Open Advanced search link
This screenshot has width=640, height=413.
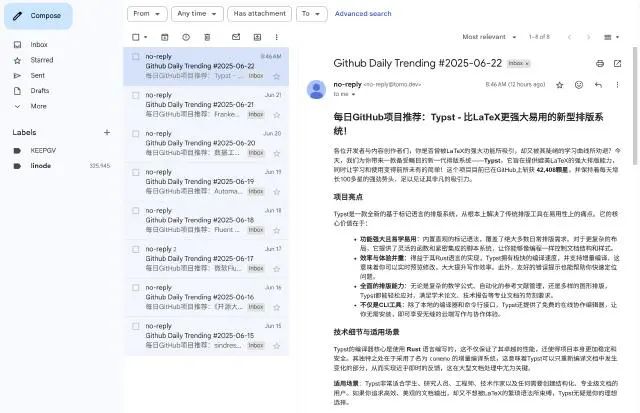tap(363, 14)
